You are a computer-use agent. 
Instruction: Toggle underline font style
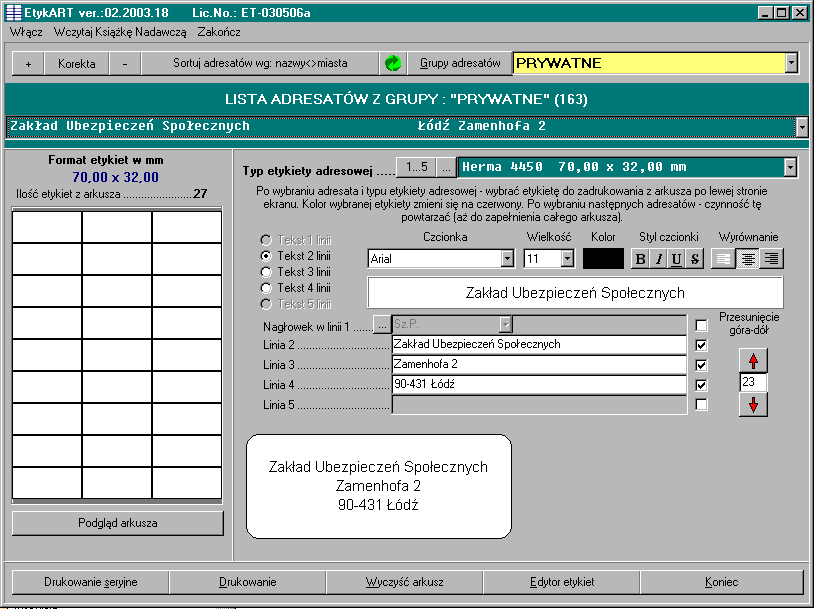pyautogui.click(x=676, y=259)
